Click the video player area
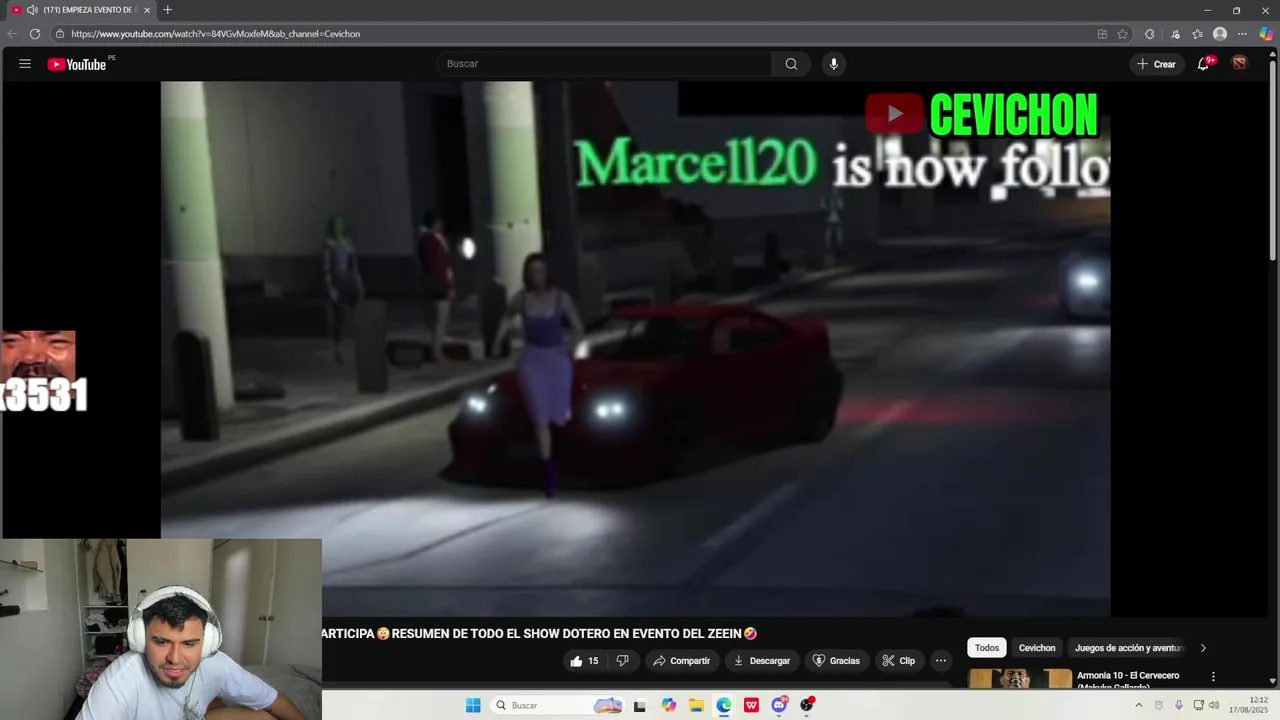1280x720 pixels. [x=635, y=349]
